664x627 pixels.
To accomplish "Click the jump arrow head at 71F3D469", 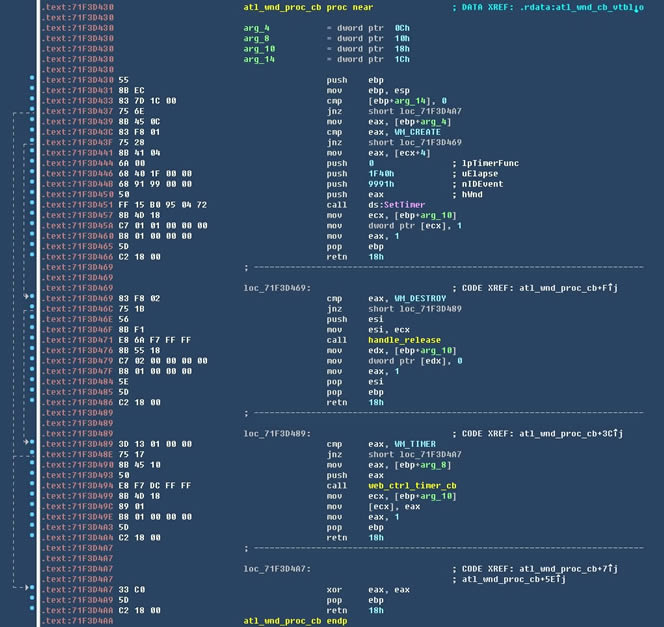I will [27, 297].
